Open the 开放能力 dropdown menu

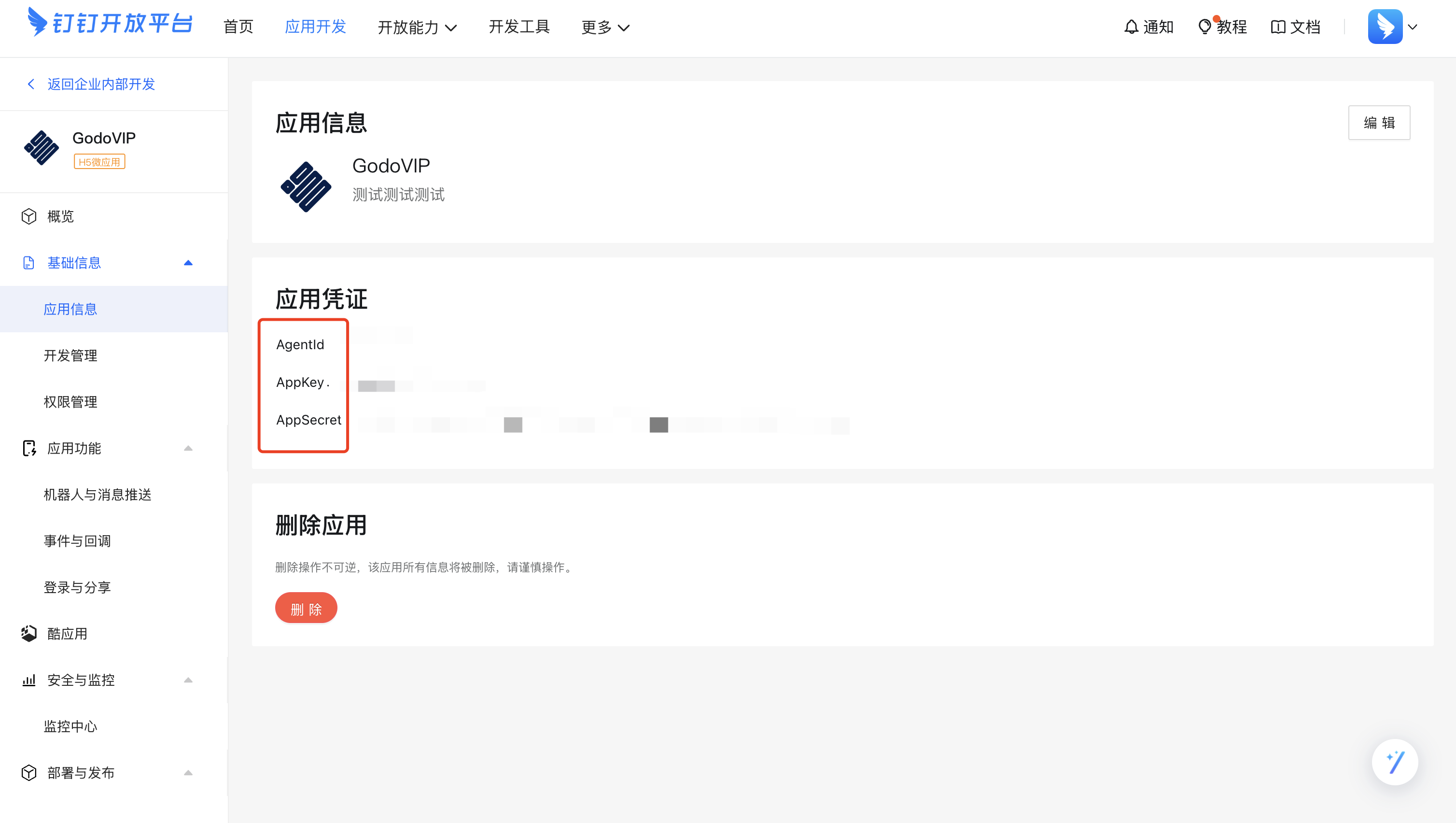(417, 27)
